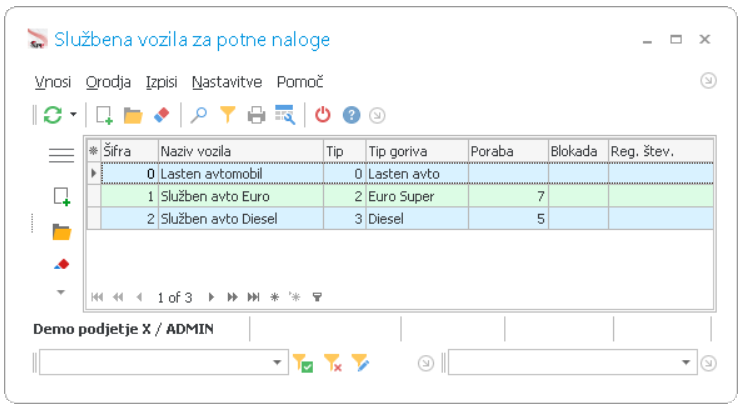The height and width of the screenshot is (409, 741).
Task: Click the toolbar customize arrow circle
Action: point(377,115)
